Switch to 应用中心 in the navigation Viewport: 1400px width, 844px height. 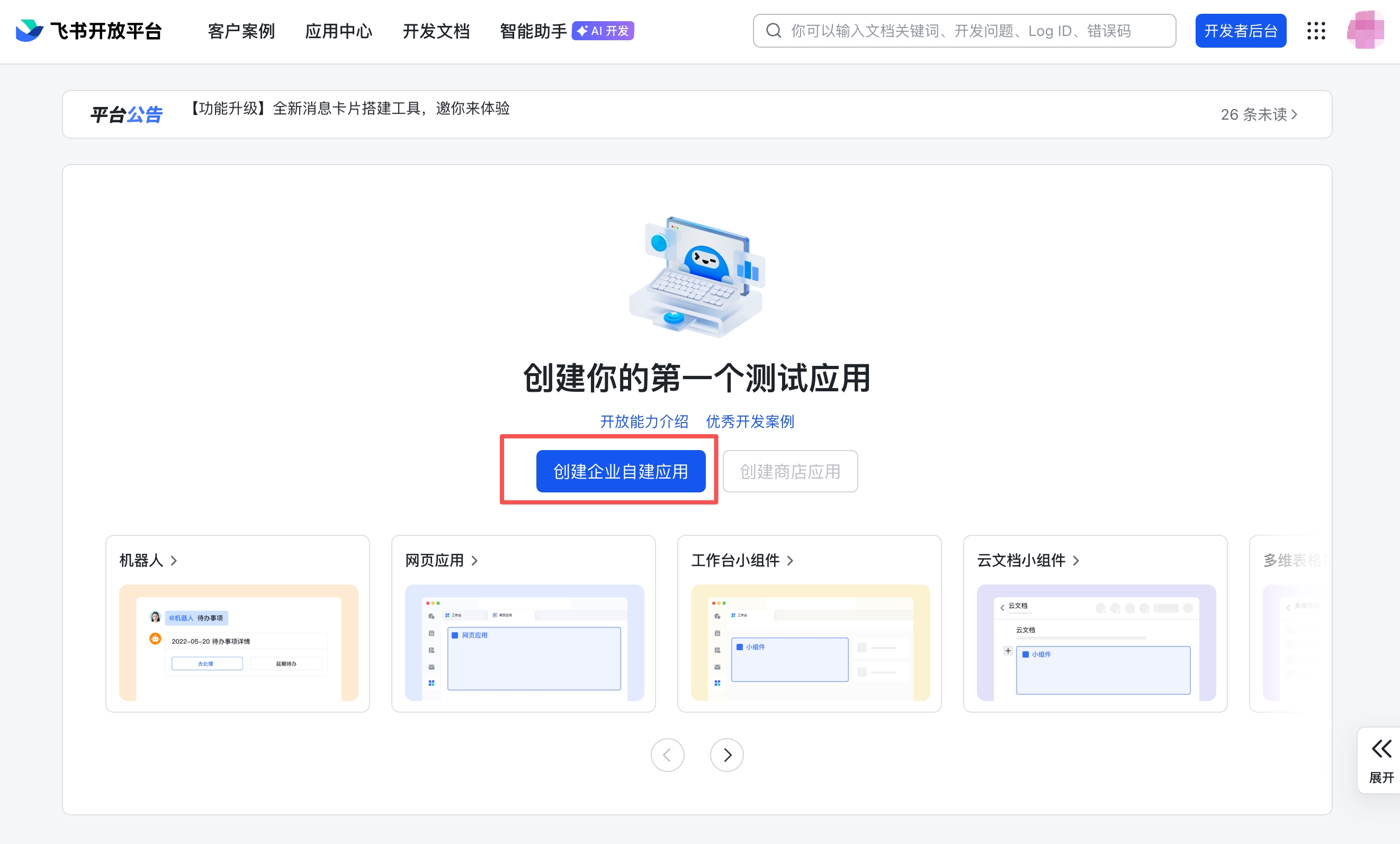click(x=338, y=31)
